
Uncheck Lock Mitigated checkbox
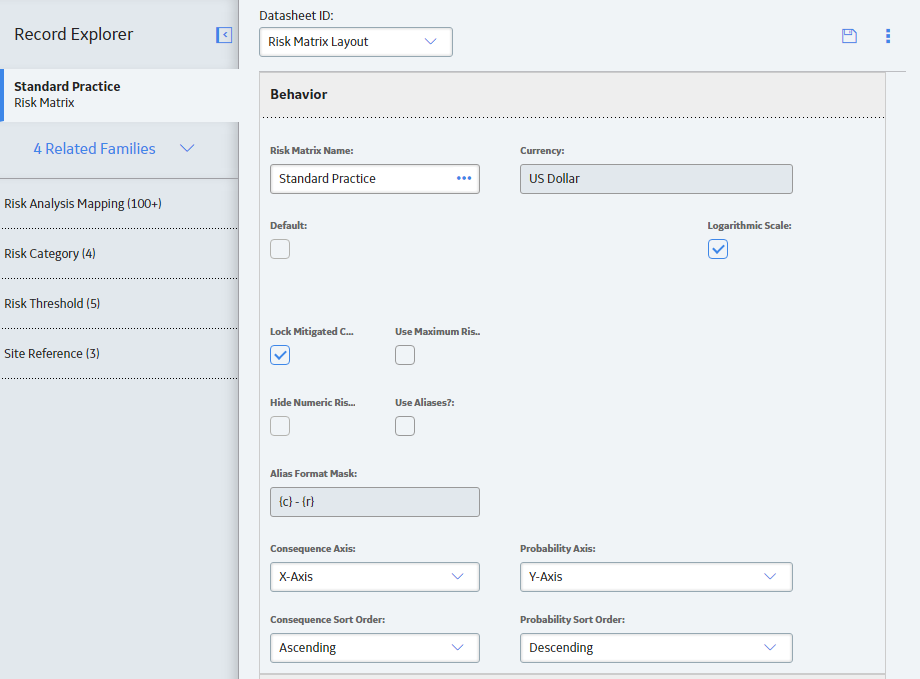(x=280, y=355)
